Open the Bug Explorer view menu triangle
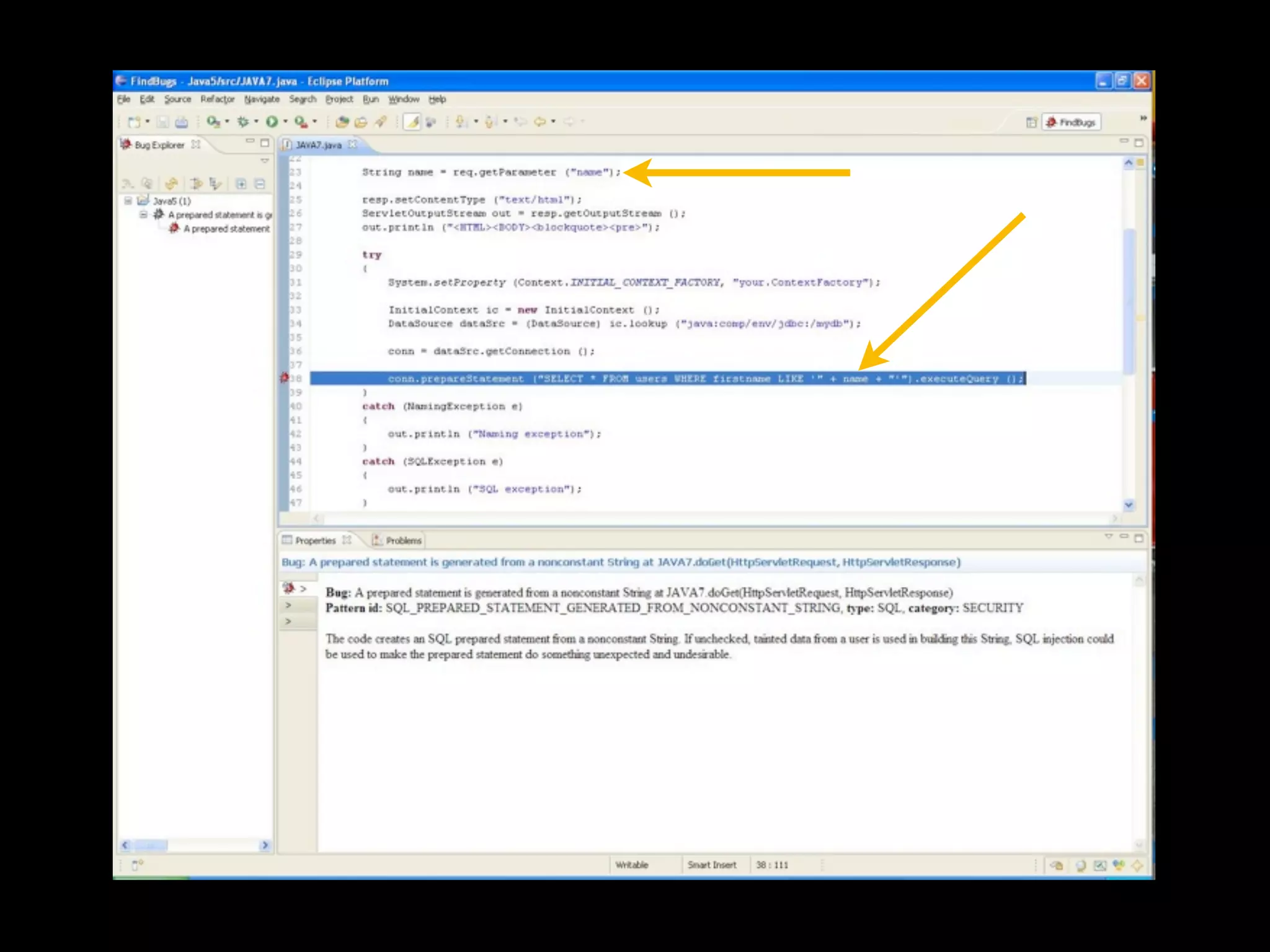Image resolution: width=1270 pixels, height=952 pixels. click(x=265, y=161)
